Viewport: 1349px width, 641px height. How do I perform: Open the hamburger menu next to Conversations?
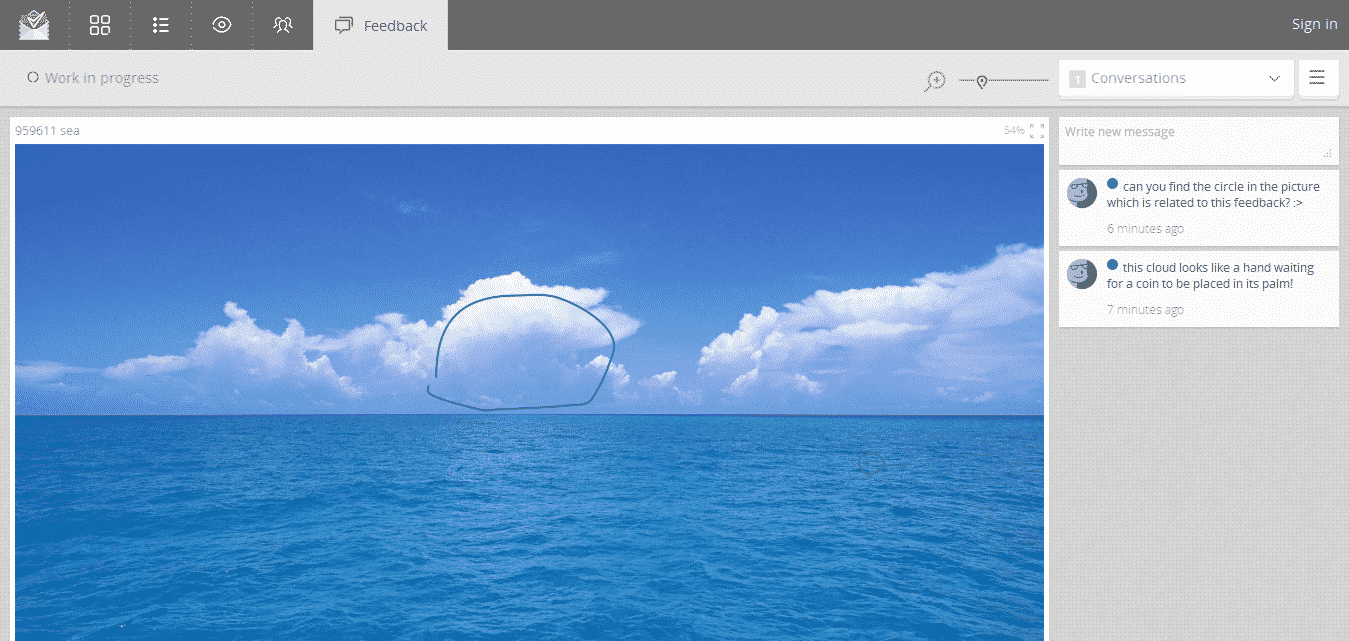tap(1317, 78)
